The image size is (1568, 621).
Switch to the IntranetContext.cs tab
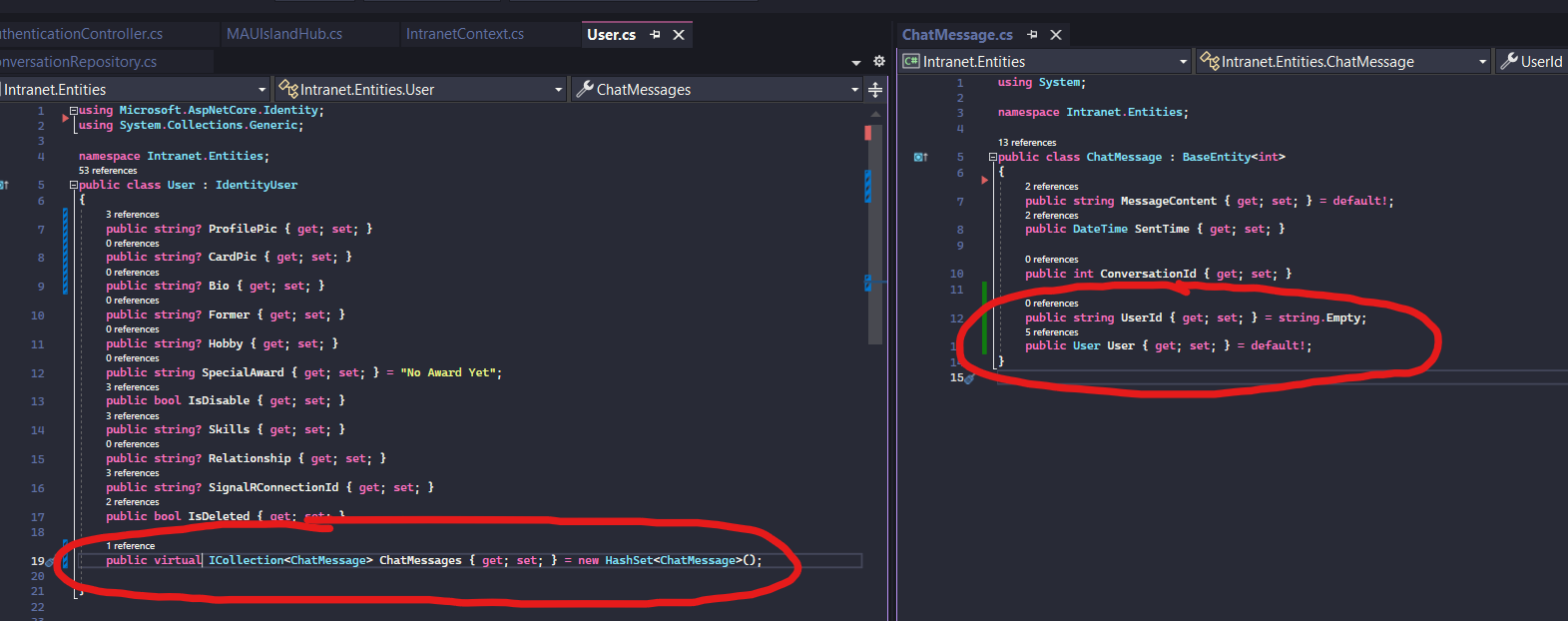(465, 34)
